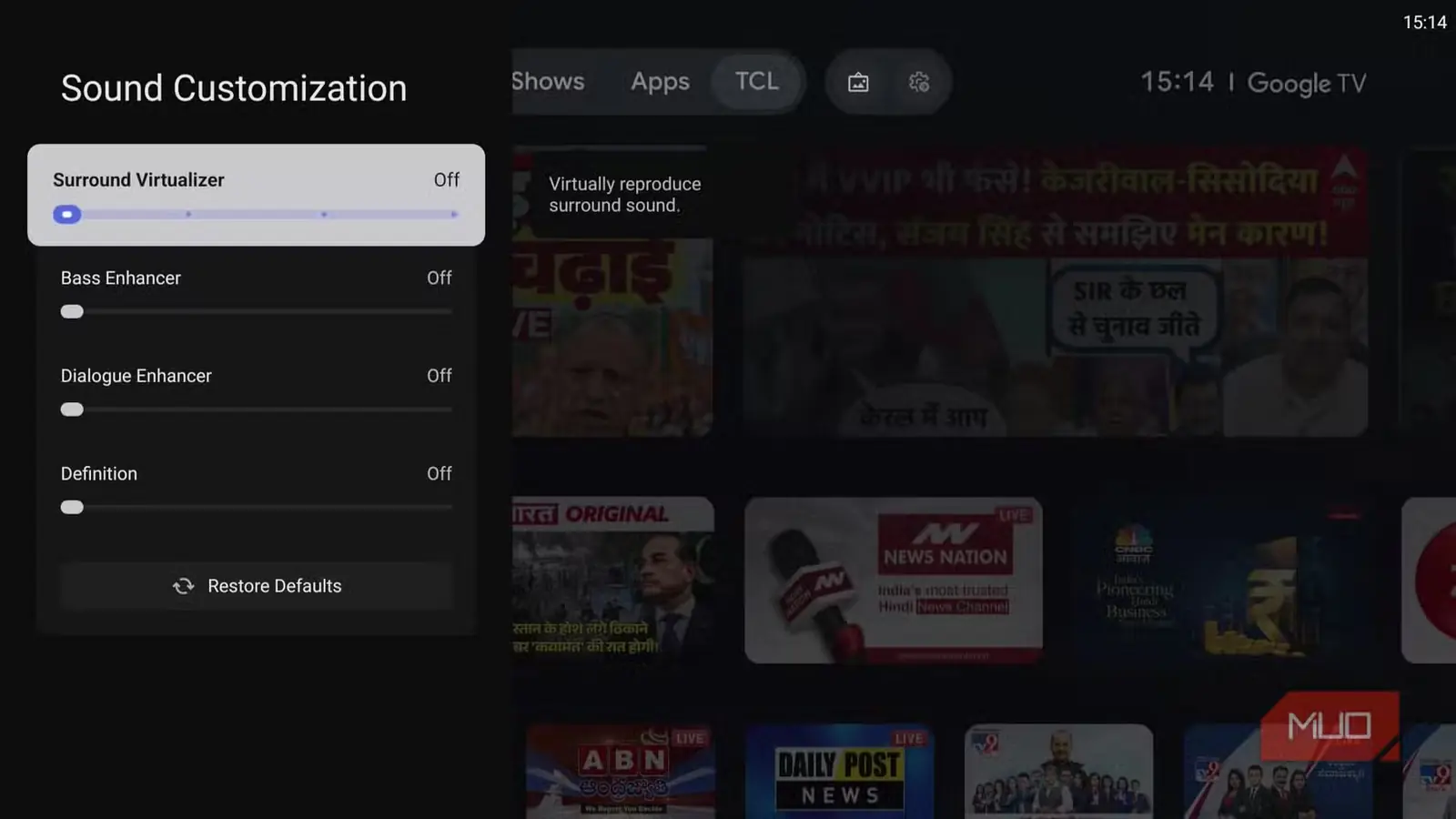Screen dimensions: 1456x819
Task: Select the TCL tab
Action: (757, 81)
